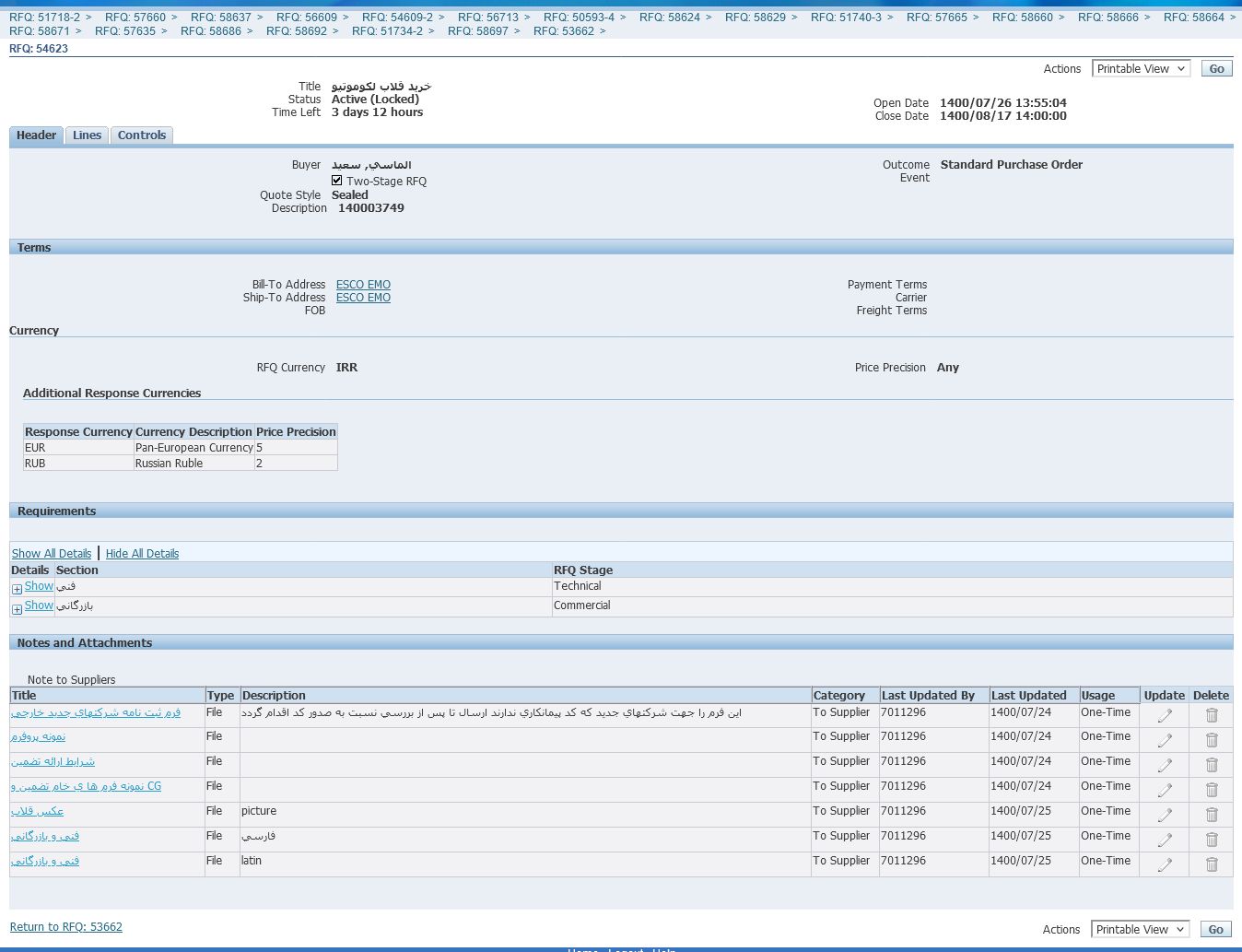Click update pencil in first attachment row
Viewport: 1242px width, 952px height.
1165,715
